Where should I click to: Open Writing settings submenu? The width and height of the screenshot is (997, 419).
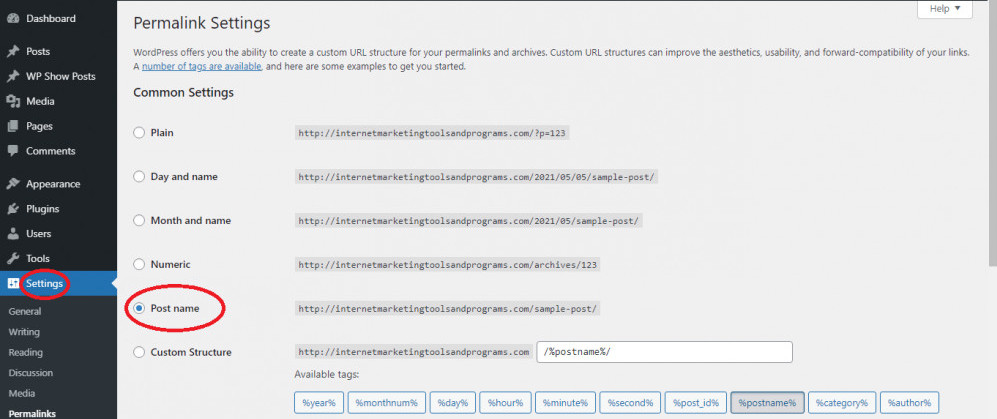[24, 332]
